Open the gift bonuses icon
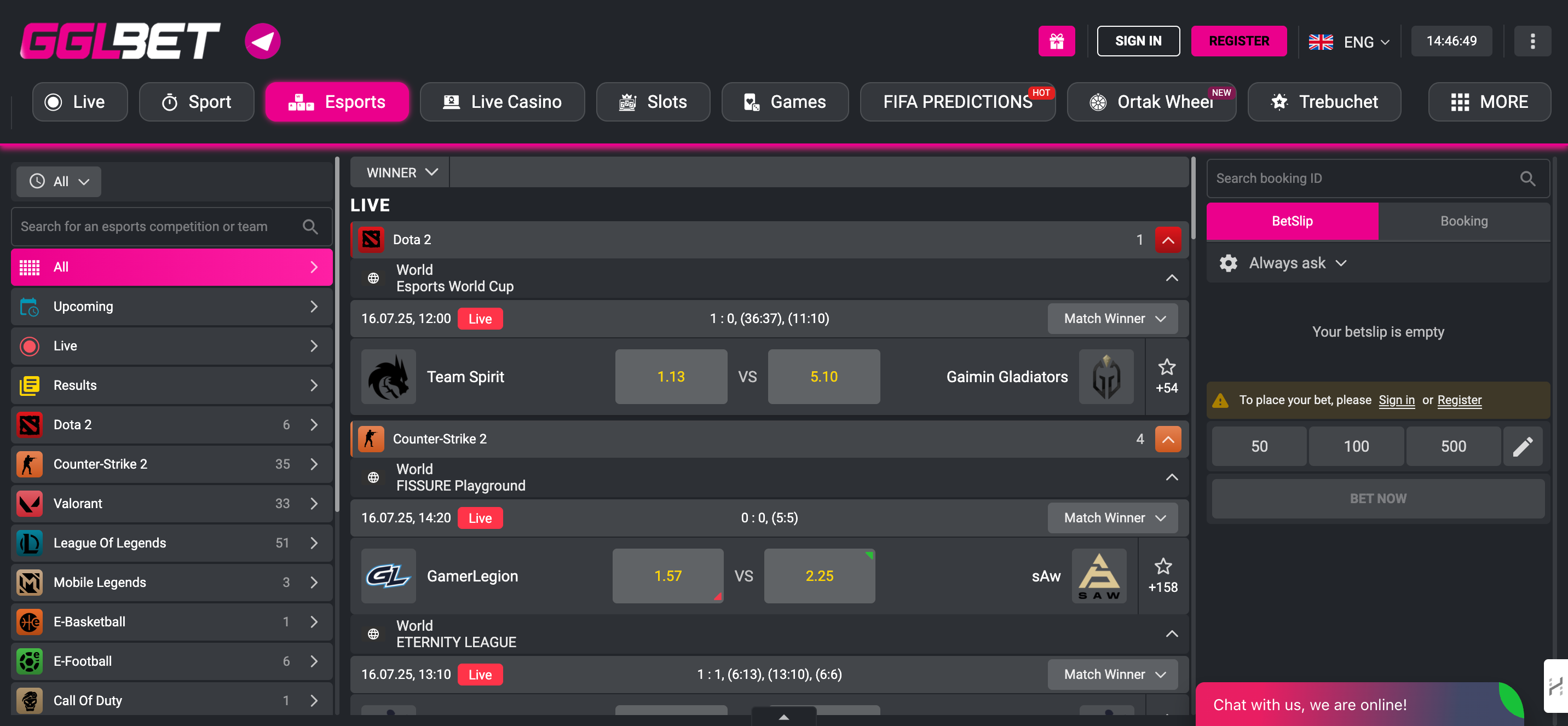Image resolution: width=1568 pixels, height=726 pixels. (x=1056, y=41)
